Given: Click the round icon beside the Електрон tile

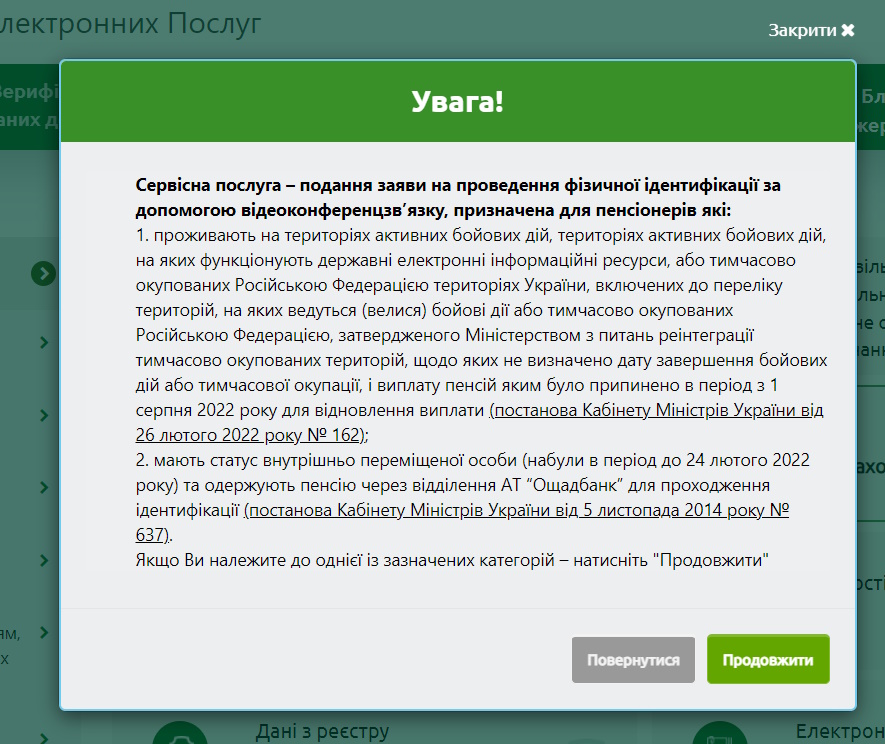Looking at the screenshot, I should point(720,734).
